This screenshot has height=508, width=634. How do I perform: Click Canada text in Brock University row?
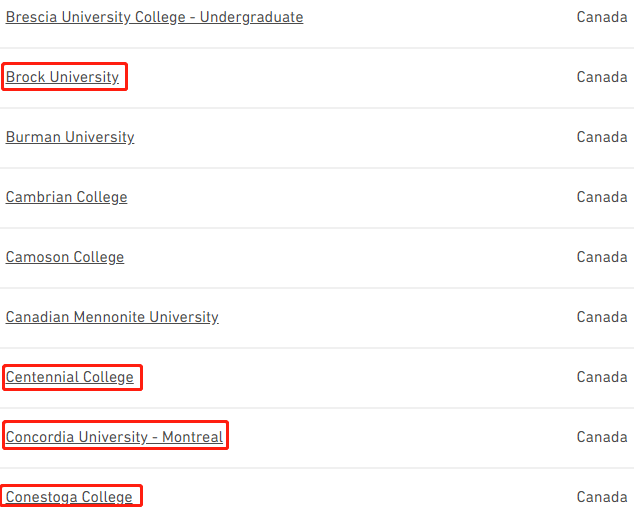click(x=602, y=77)
